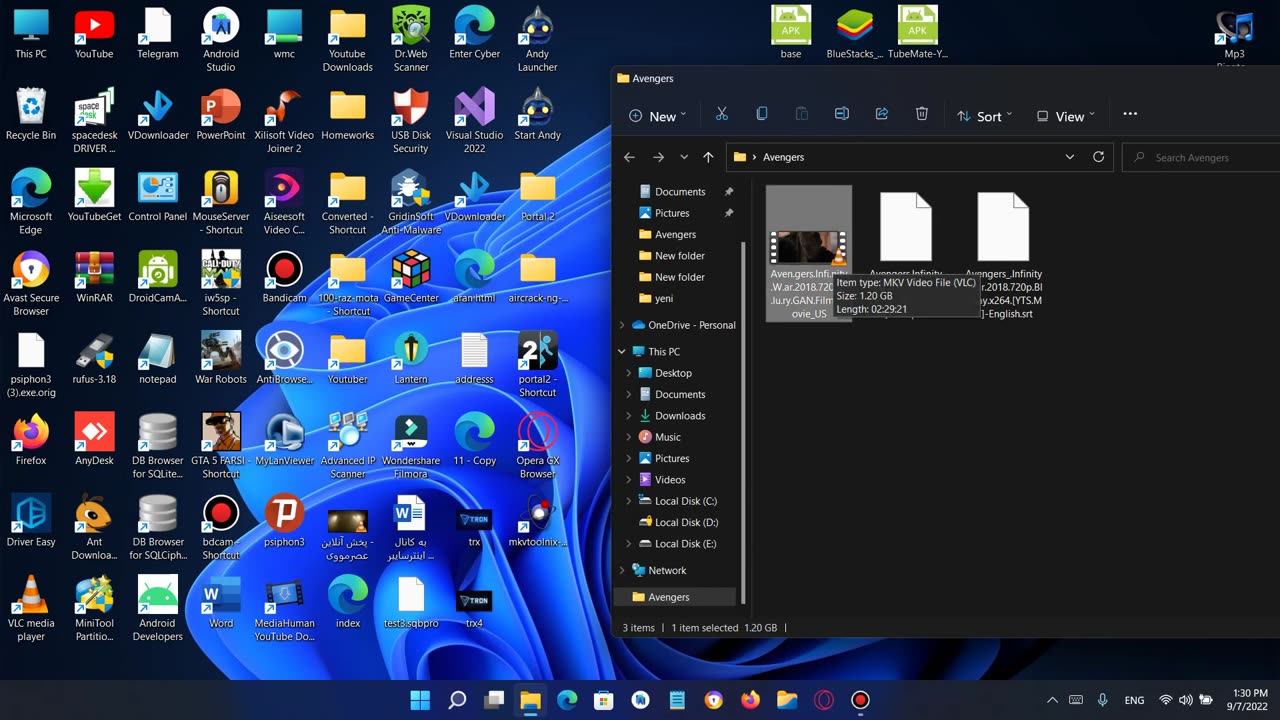Select the MiniTool Partition icon
This screenshot has height=720, width=1280.
point(94,608)
